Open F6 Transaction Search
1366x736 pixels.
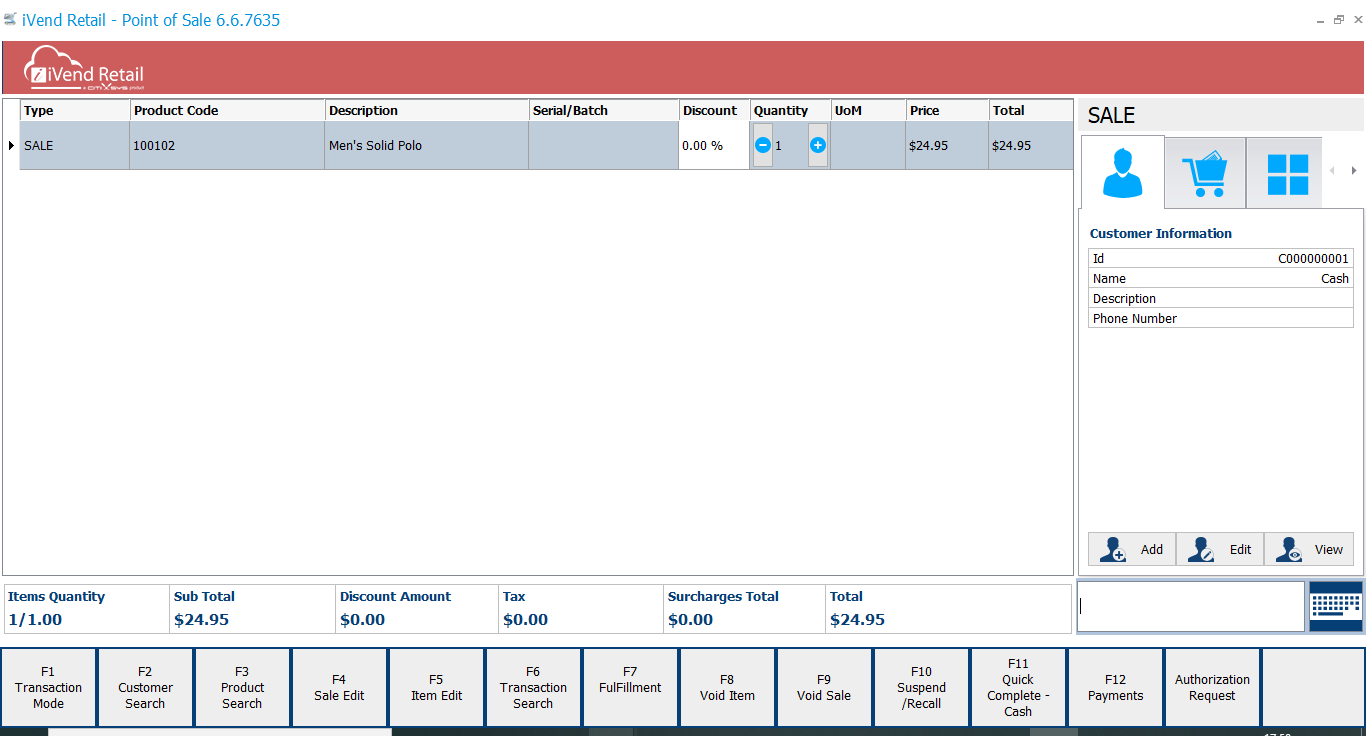[534, 688]
